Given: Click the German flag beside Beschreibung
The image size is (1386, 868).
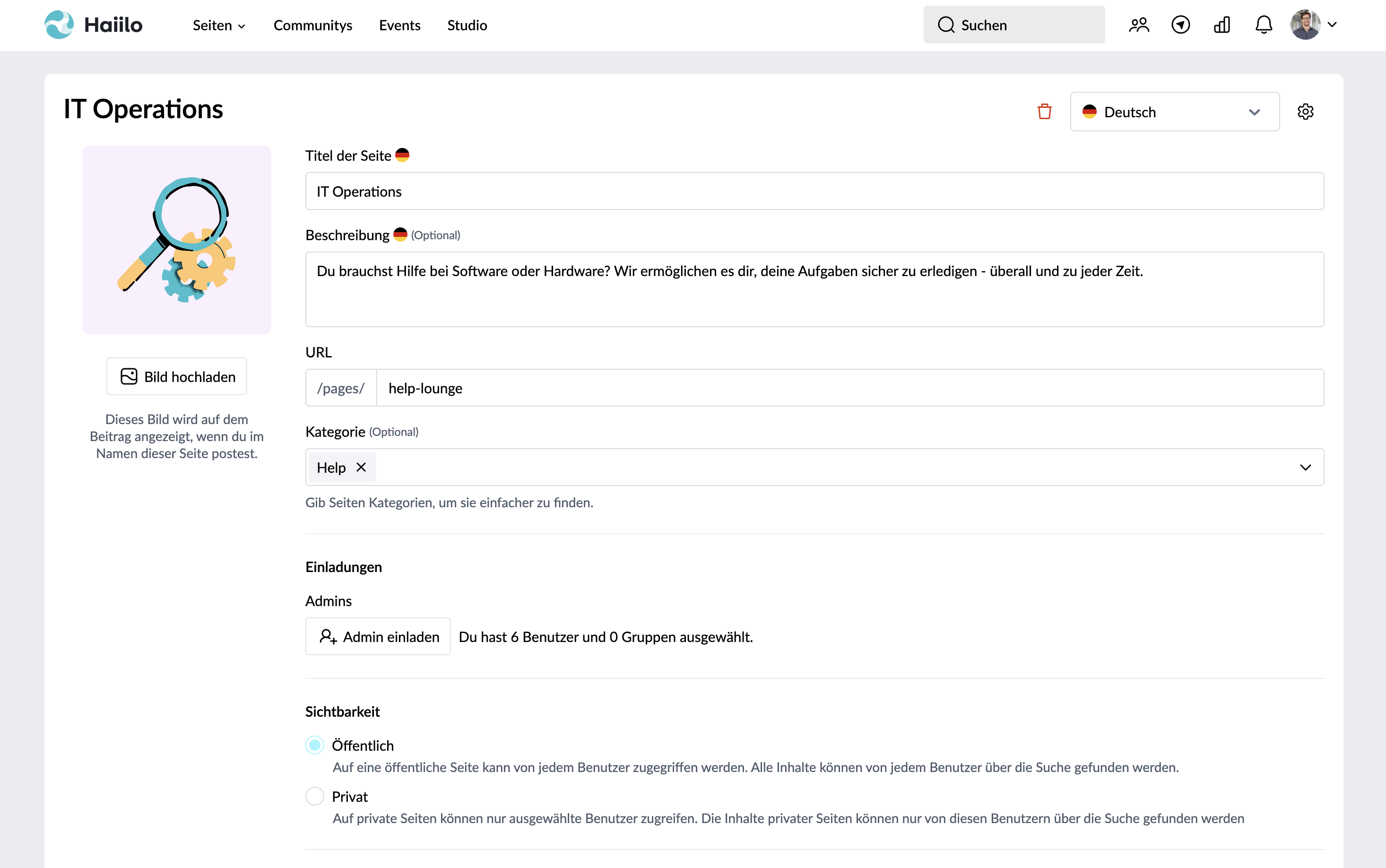Looking at the screenshot, I should [x=400, y=235].
